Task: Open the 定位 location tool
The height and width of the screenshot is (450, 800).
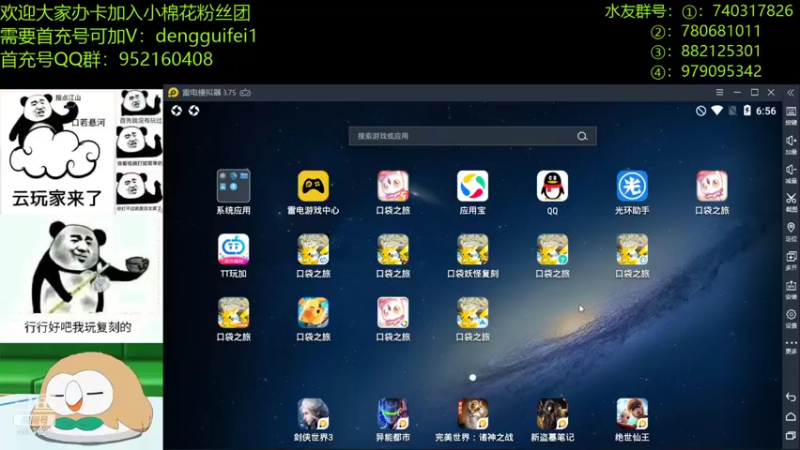Action: point(791,232)
